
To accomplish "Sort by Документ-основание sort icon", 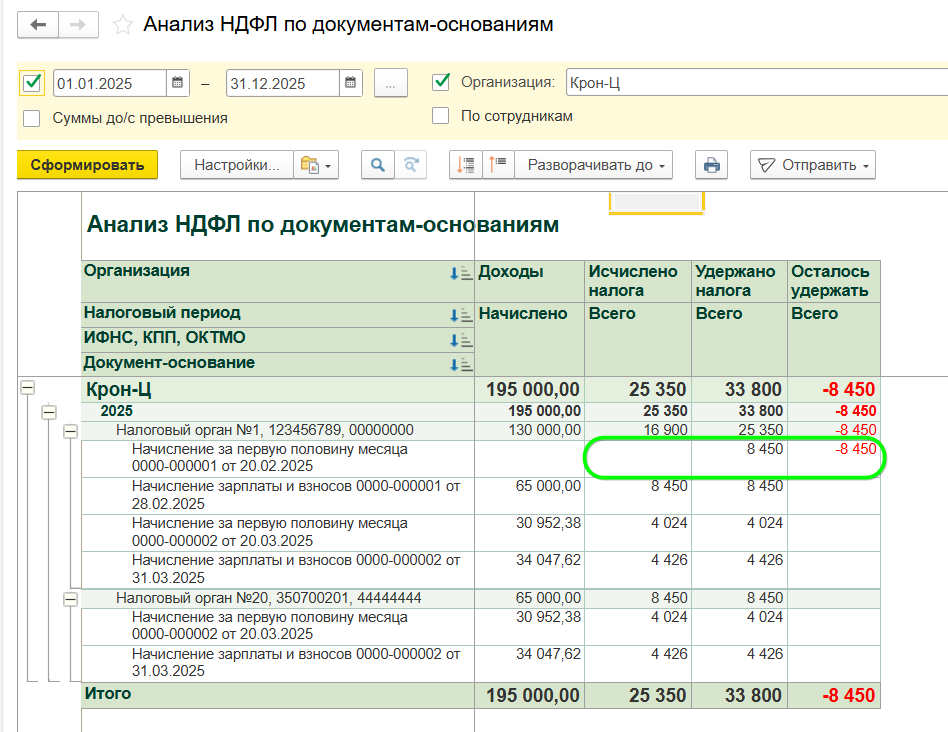I will point(461,364).
